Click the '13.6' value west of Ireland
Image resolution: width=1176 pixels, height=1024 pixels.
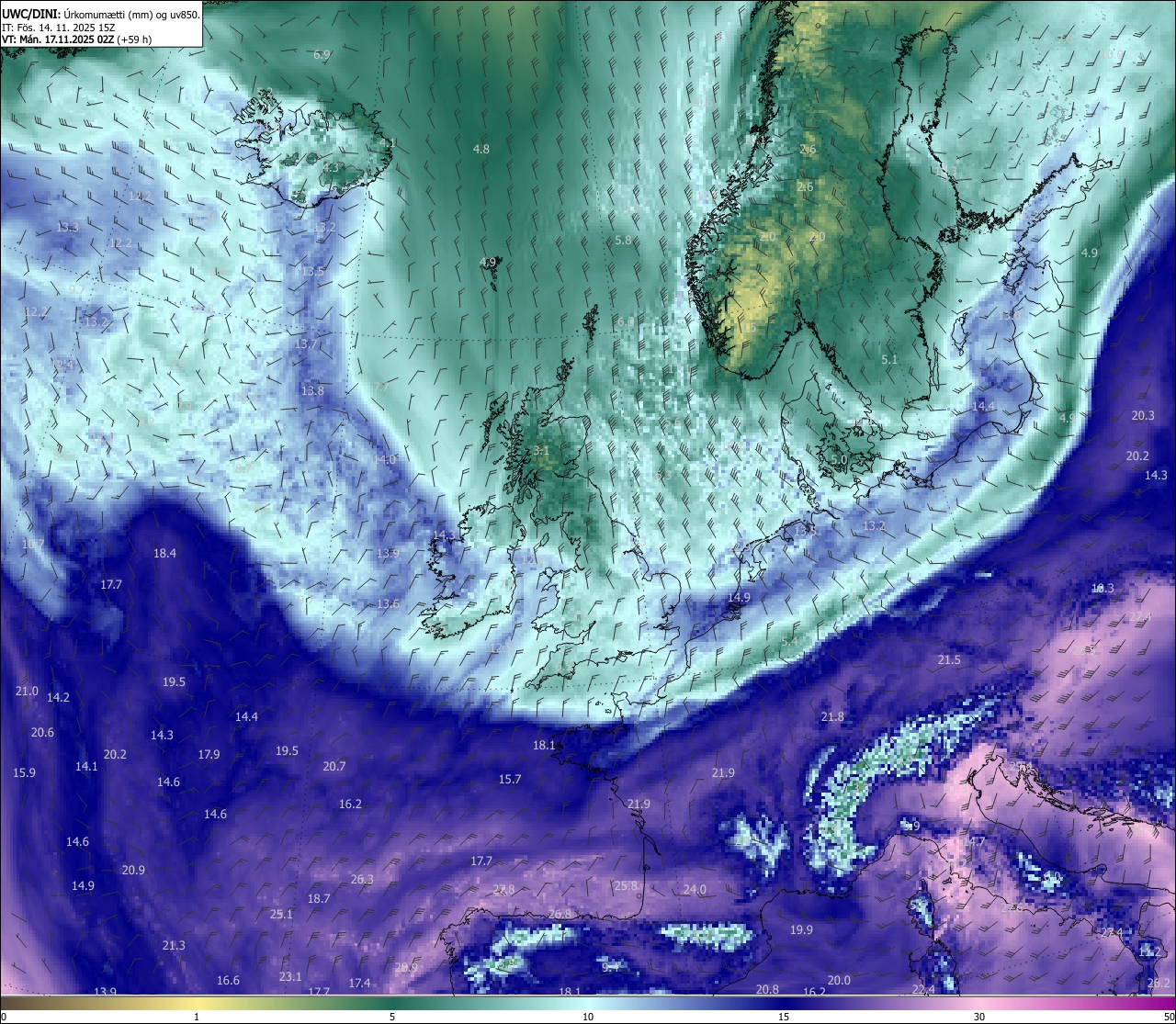tap(389, 604)
